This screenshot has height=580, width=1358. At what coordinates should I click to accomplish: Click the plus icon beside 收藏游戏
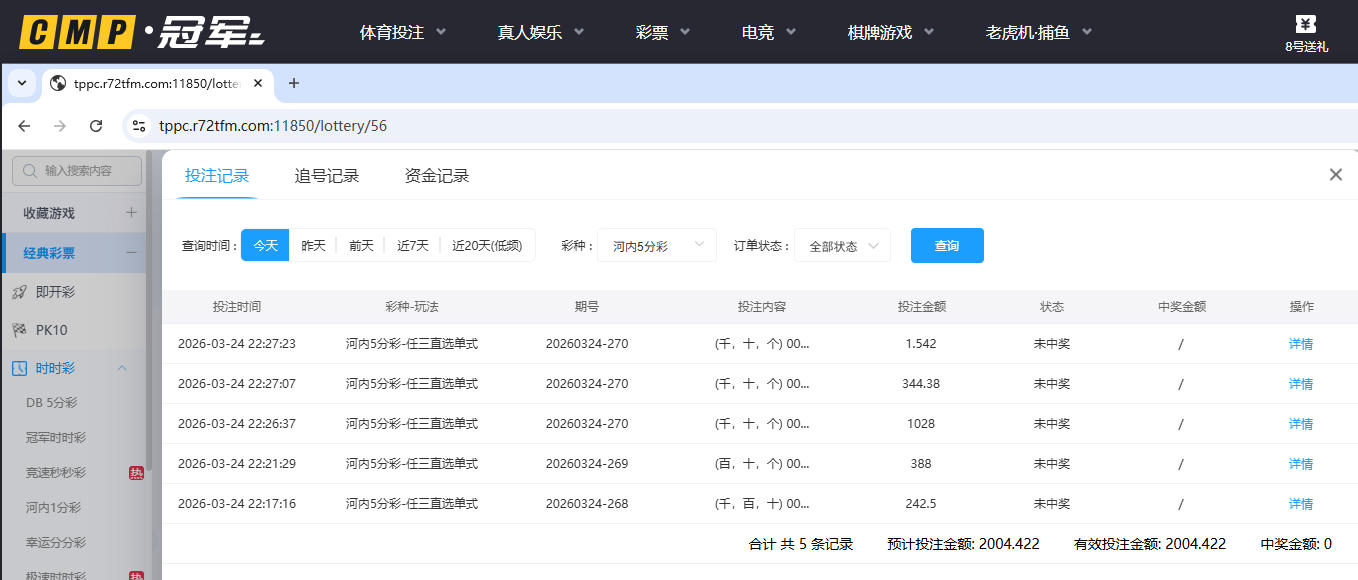click(x=131, y=212)
